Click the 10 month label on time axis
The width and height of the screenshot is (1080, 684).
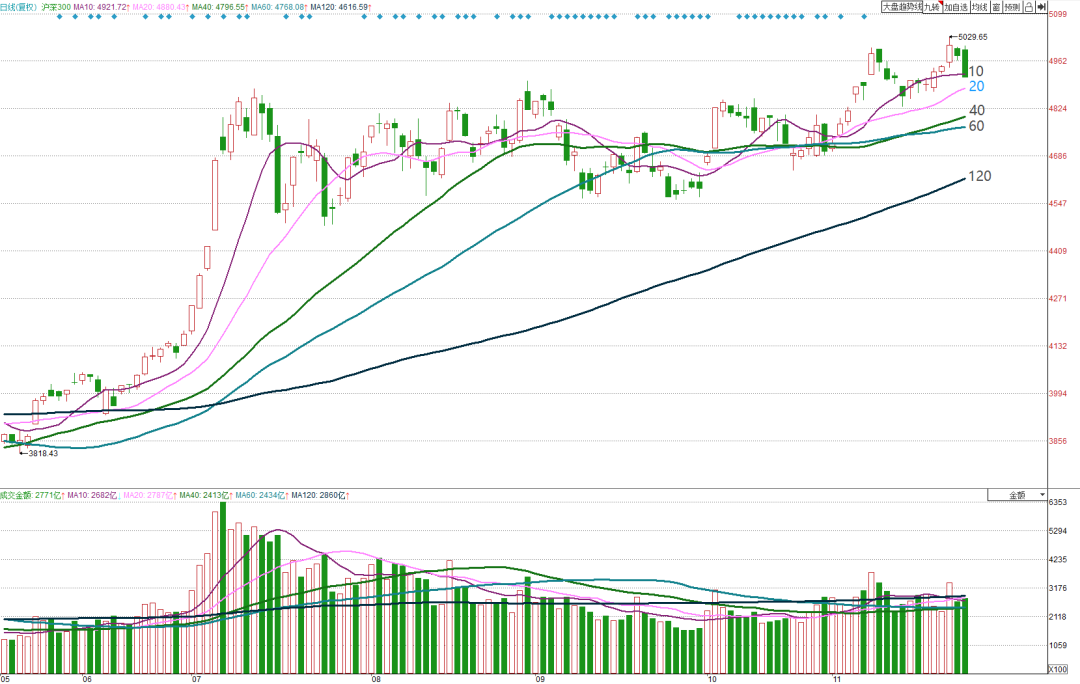[712, 679]
